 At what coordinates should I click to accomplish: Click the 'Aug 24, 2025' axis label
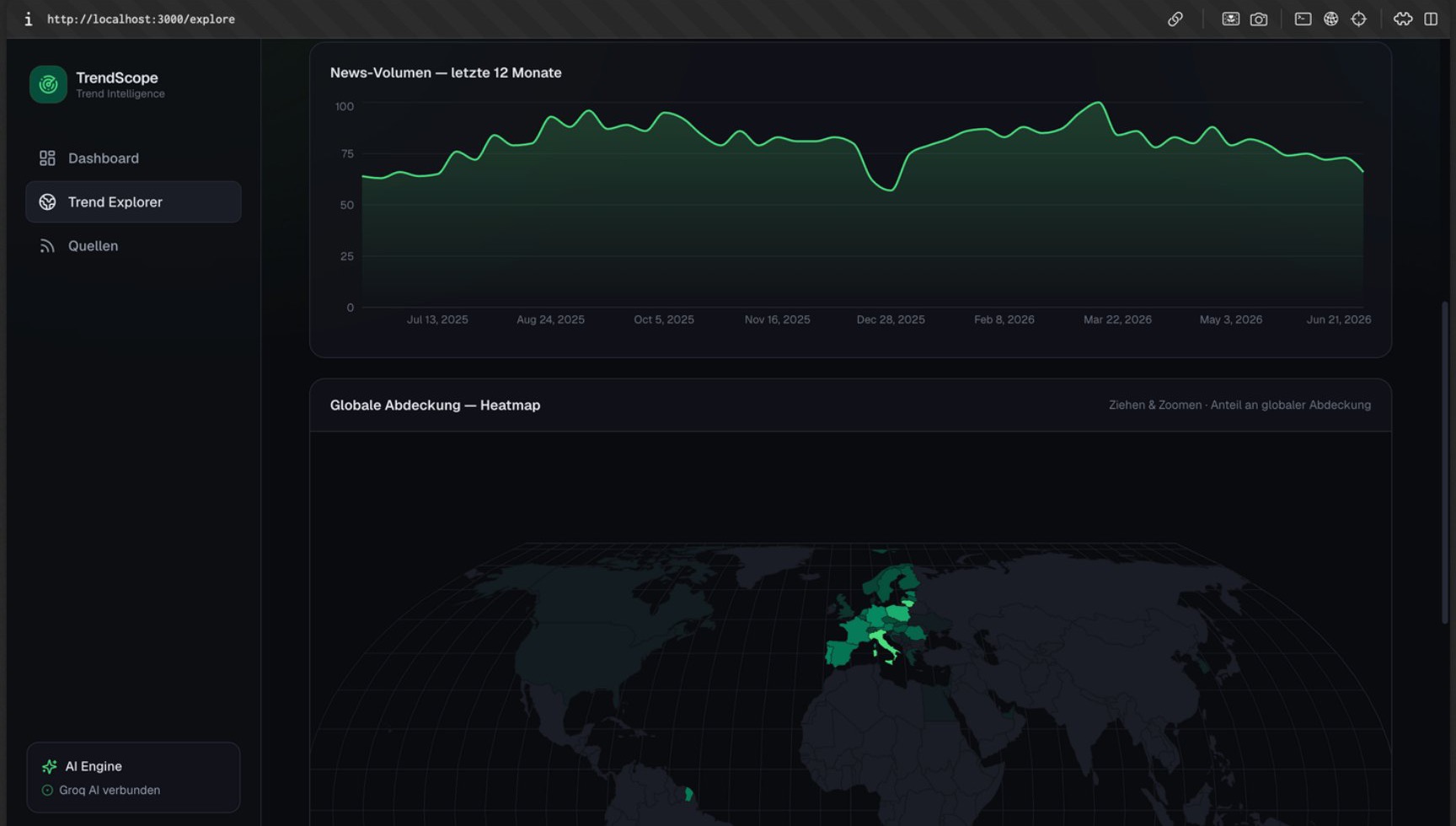point(550,320)
